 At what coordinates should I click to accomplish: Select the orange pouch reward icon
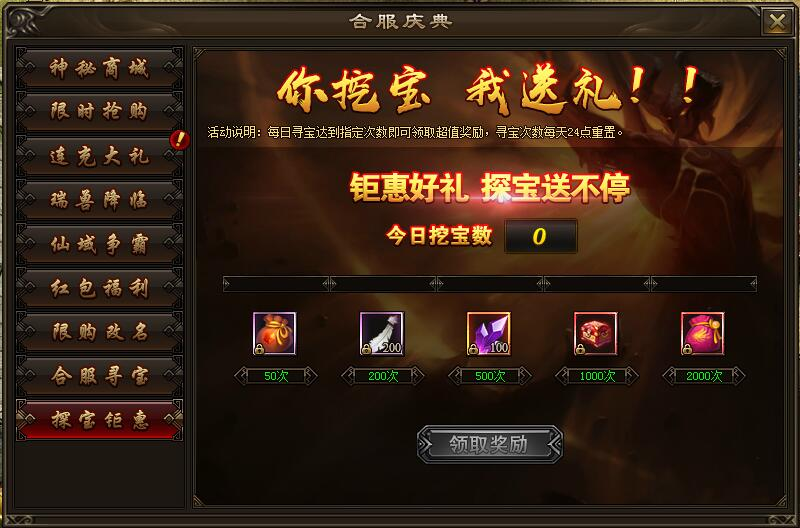click(x=274, y=333)
